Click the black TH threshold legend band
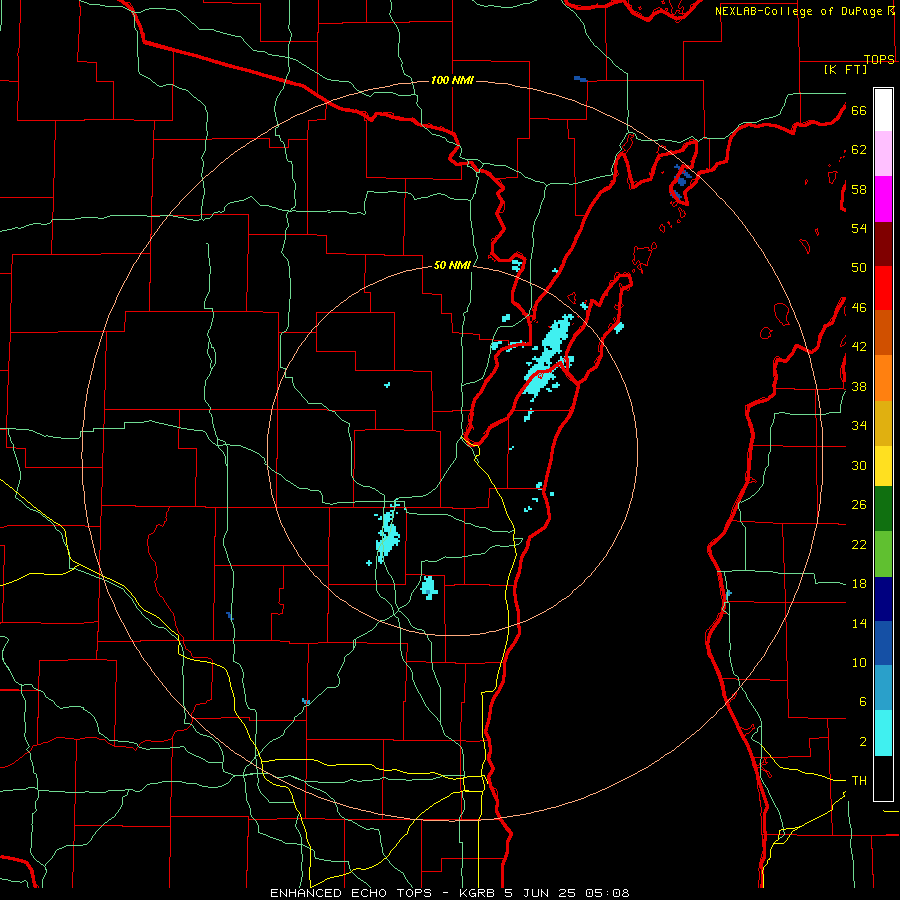Screen dimensions: 900x900 click(x=883, y=778)
